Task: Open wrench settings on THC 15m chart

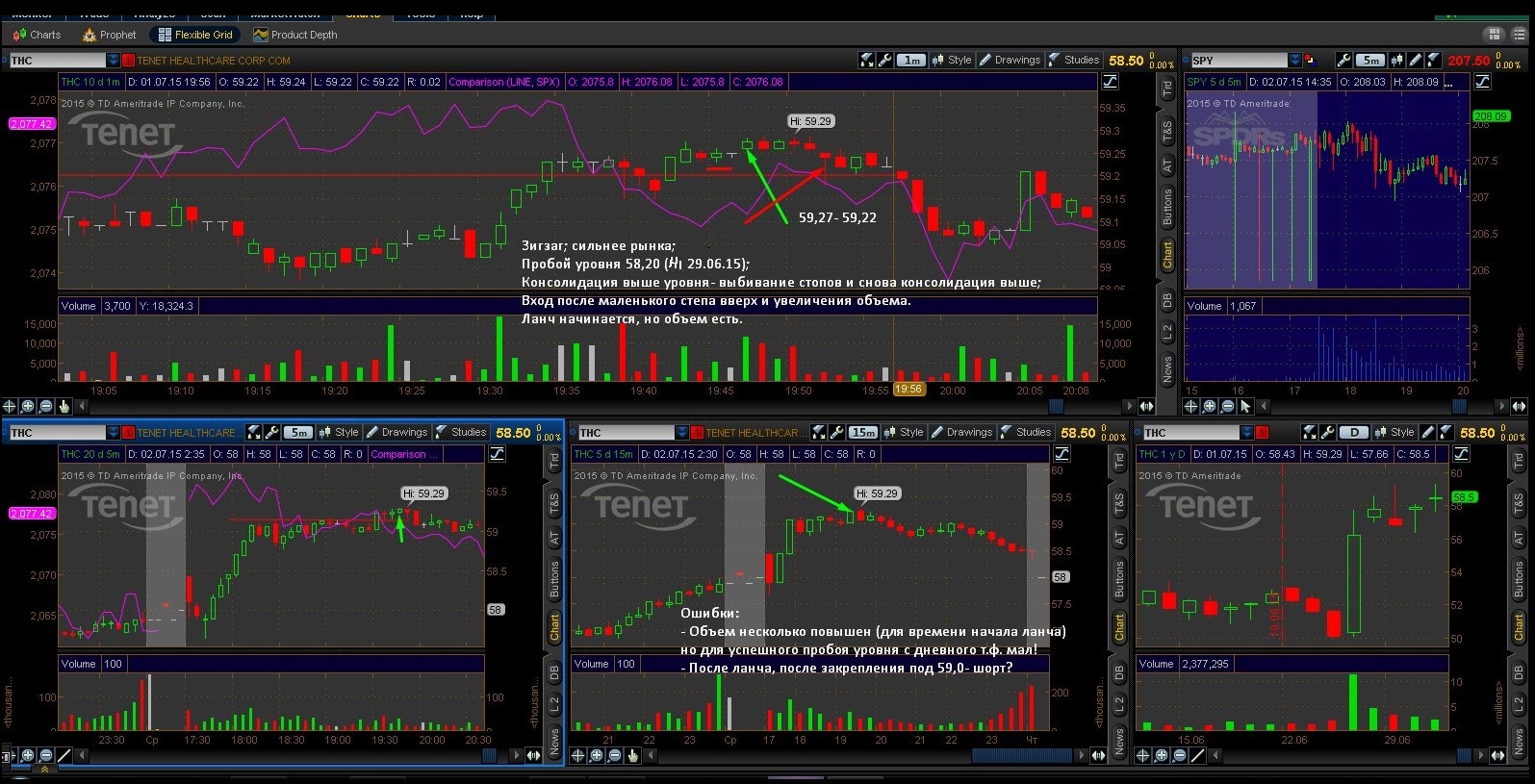Action: pos(836,432)
